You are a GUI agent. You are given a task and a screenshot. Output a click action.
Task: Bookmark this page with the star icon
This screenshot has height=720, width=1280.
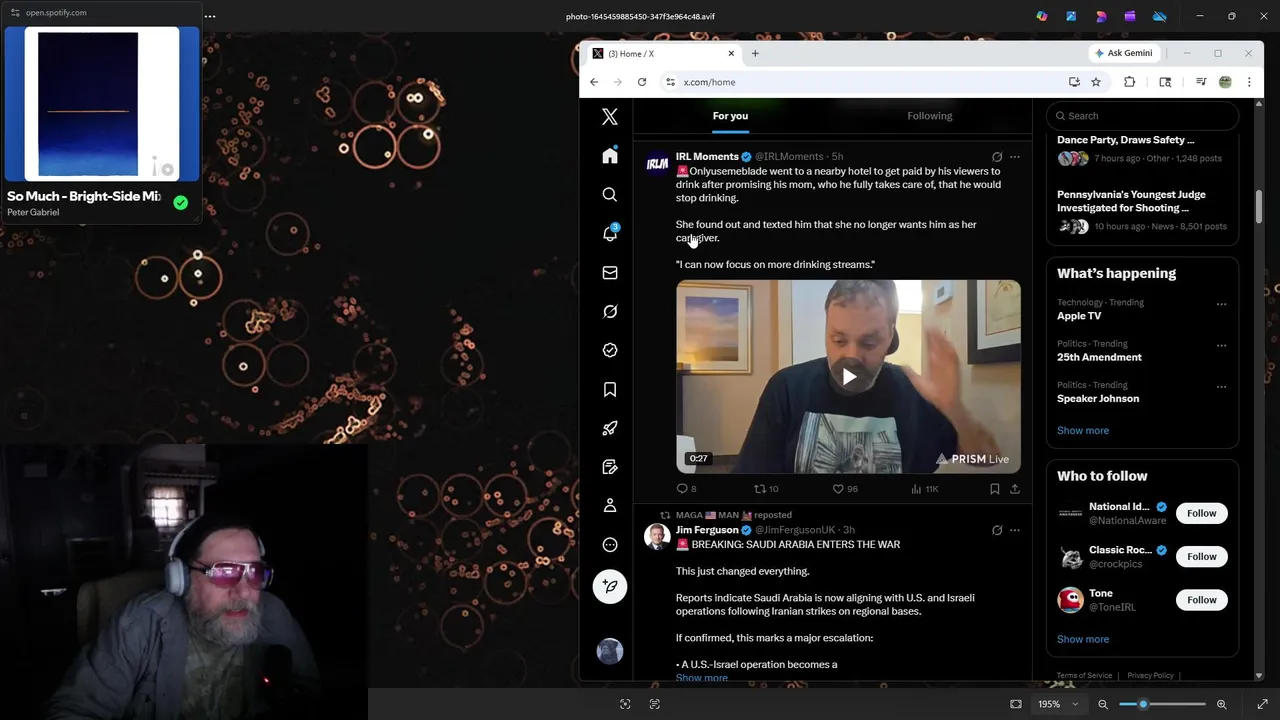1096,82
